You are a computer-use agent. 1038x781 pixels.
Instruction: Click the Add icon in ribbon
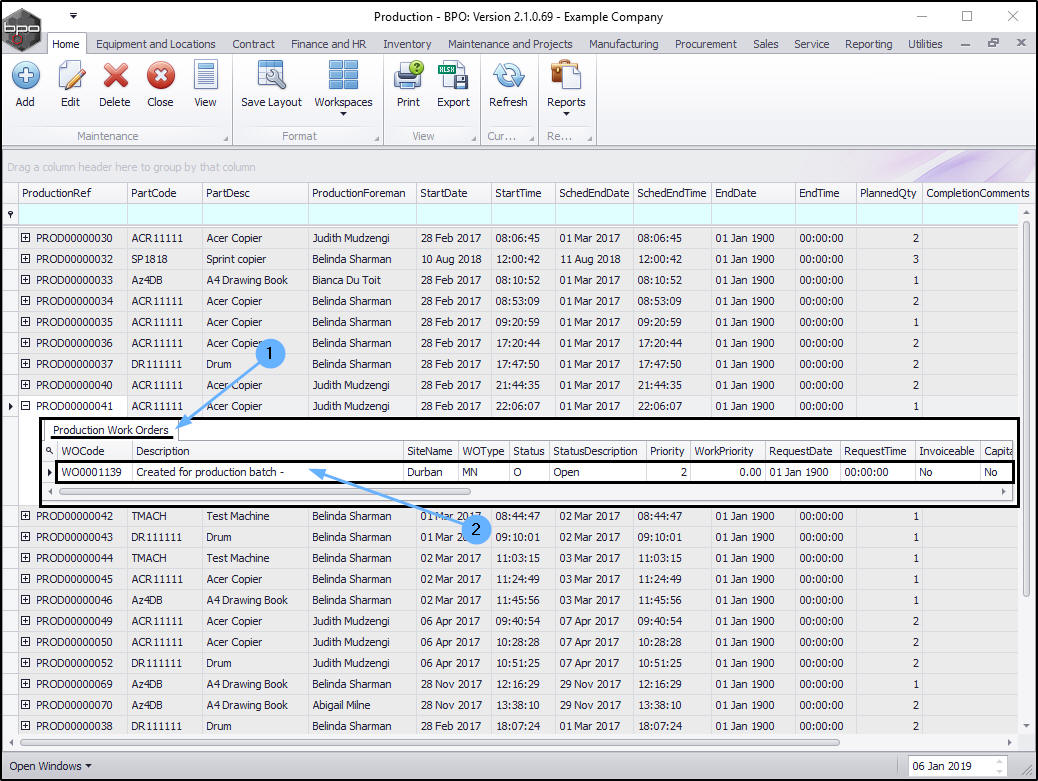(25, 84)
